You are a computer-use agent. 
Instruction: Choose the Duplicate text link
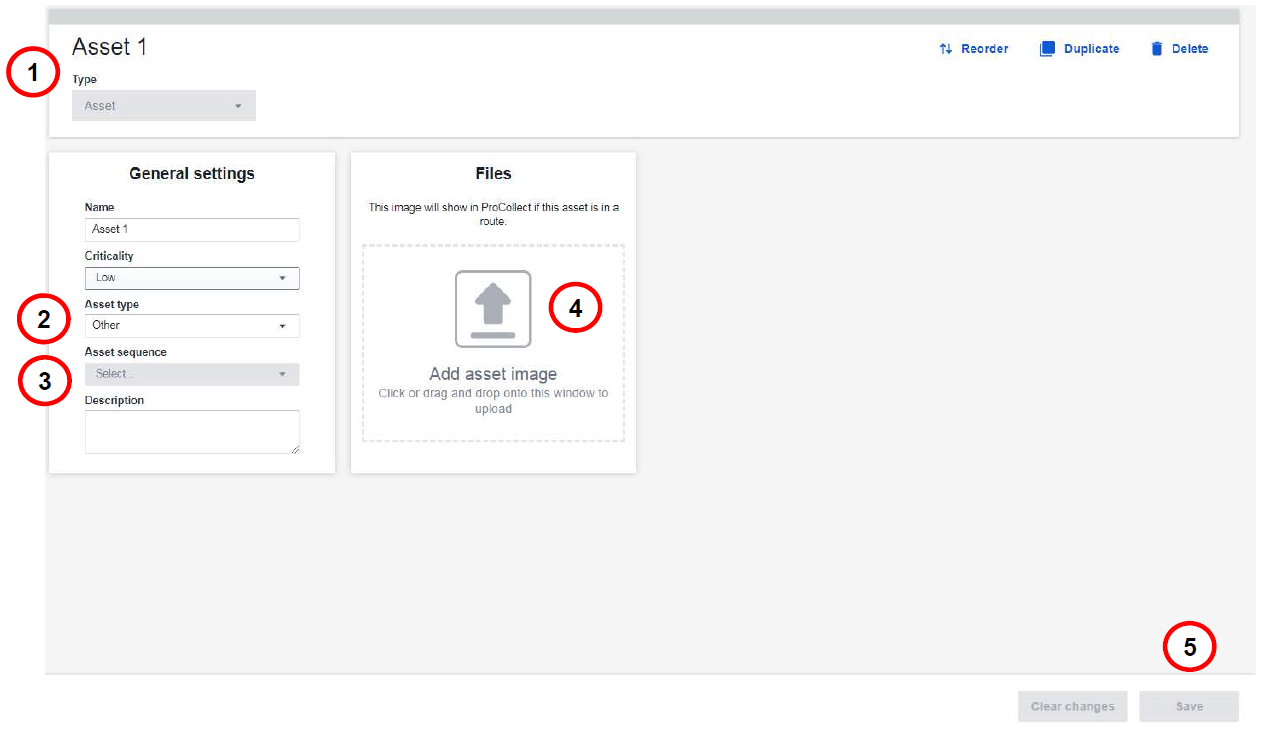[x=1091, y=49]
